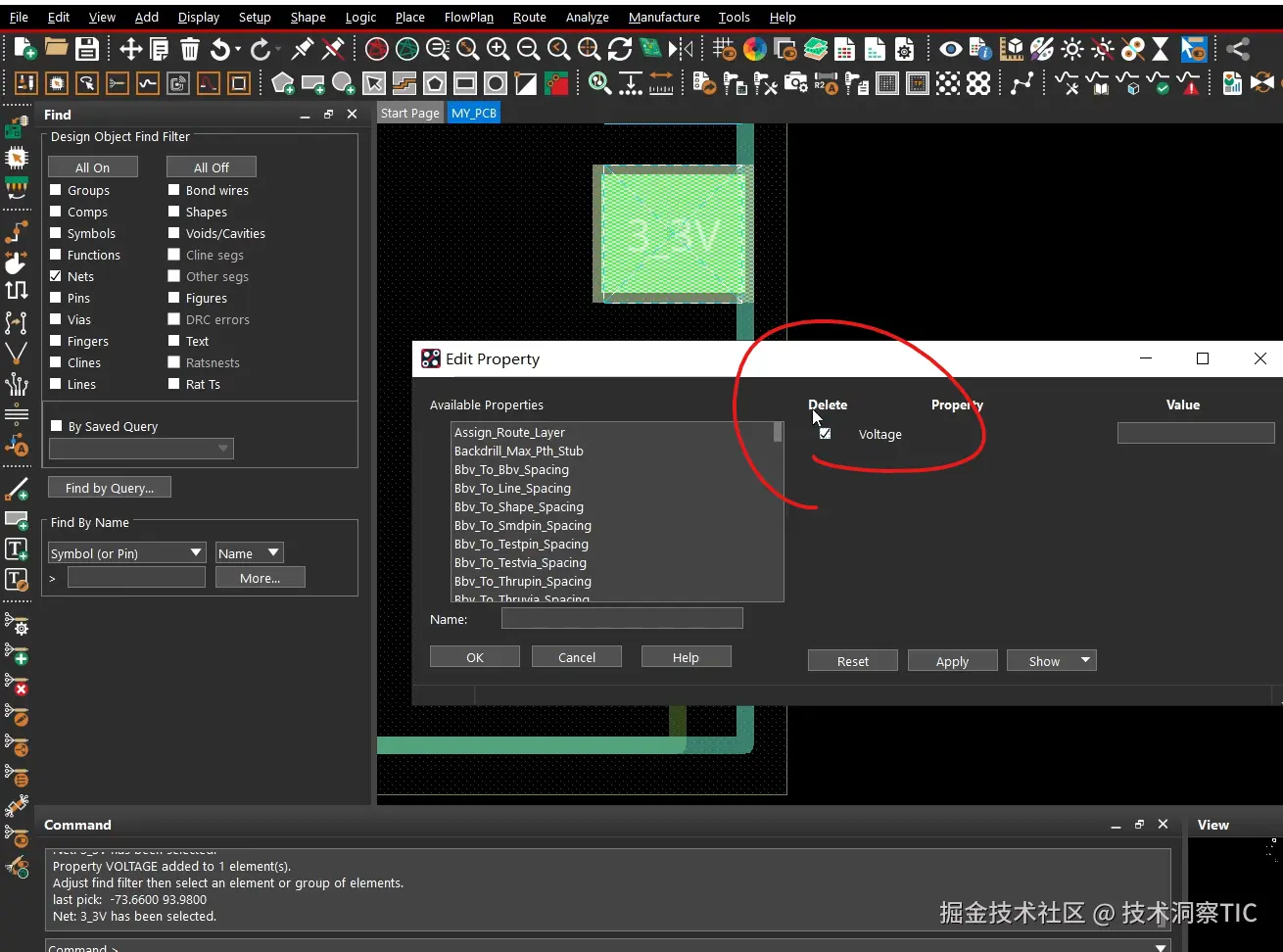
Task: Click the property Name input field
Action: tap(622, 618)
